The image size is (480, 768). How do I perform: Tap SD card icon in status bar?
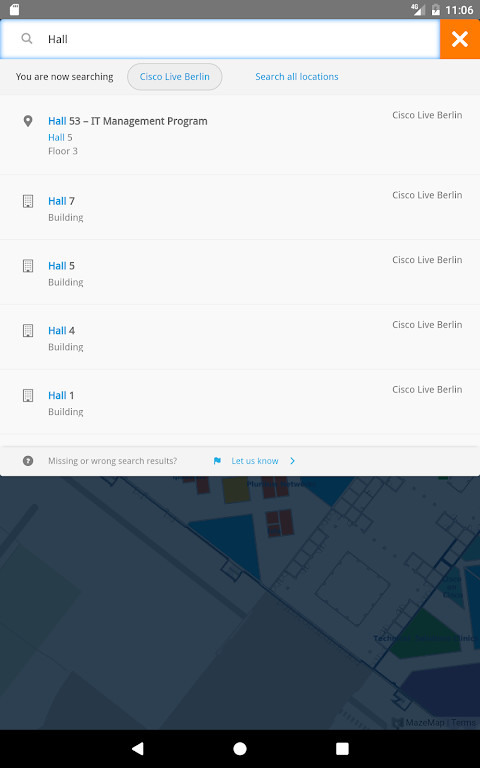tap(15, 9)
